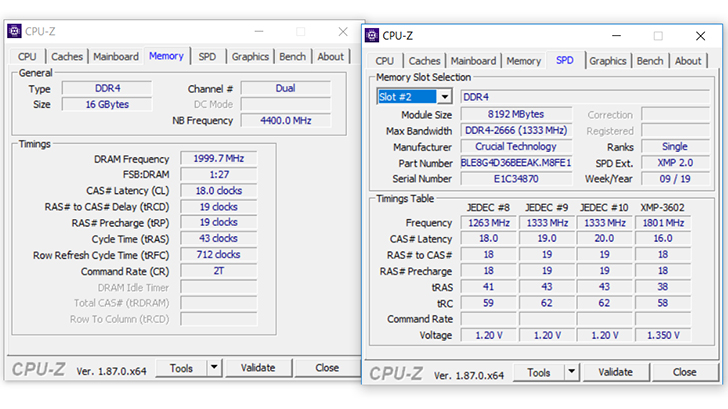Click Manufacturer value Crucial Technology

[x=516, y=147]
